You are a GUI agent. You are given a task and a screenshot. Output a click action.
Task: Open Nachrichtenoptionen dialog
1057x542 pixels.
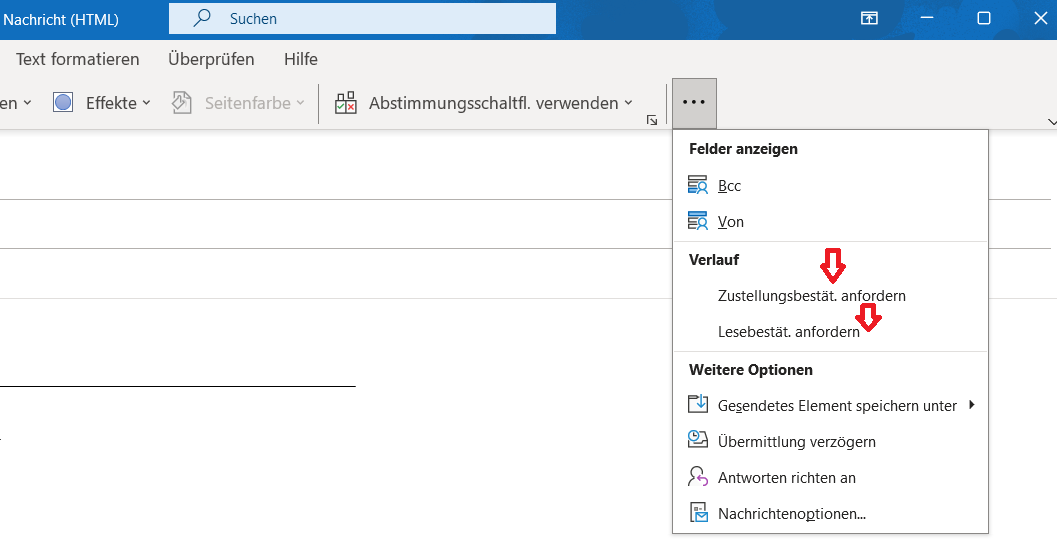tap(830, 514)
